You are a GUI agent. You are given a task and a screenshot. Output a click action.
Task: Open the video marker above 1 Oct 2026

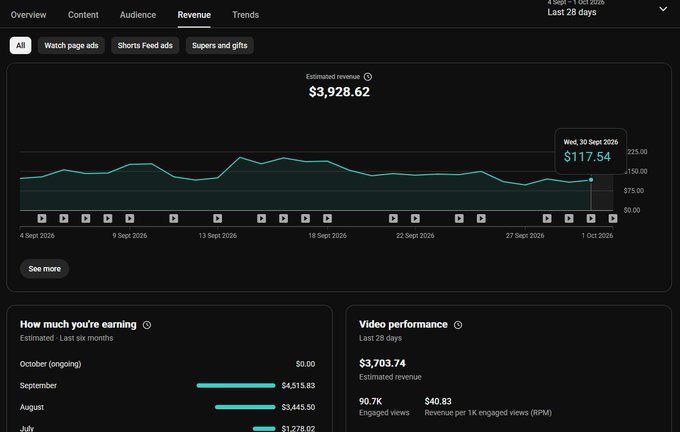click(x=613, y=218)
